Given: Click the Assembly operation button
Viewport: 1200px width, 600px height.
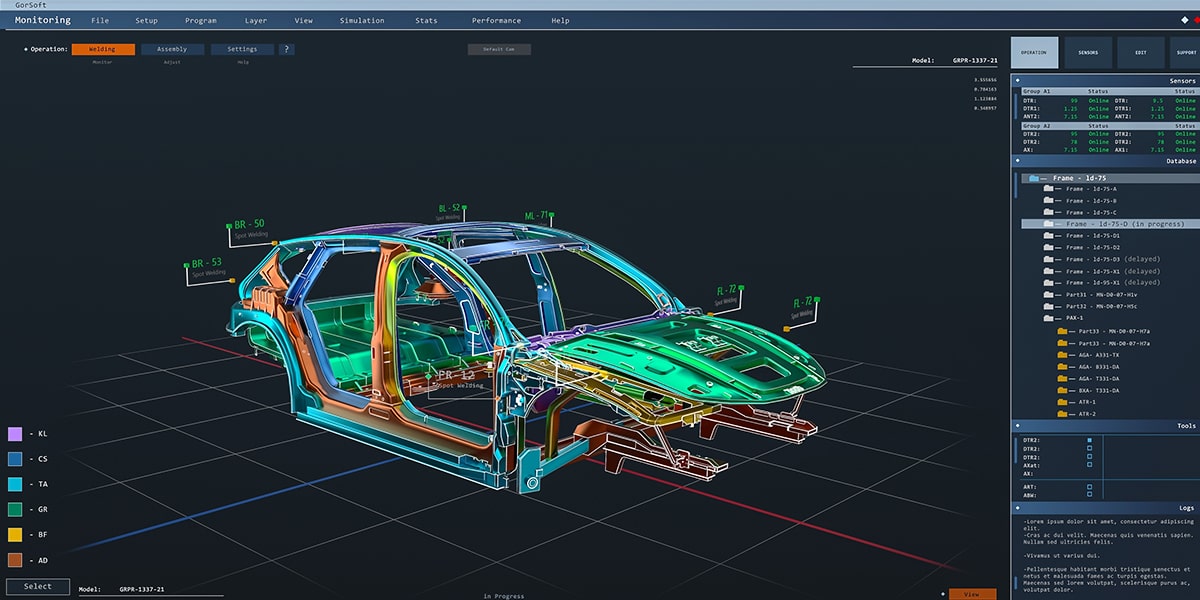Looking at the screenshot, I should tap(172, 49).
